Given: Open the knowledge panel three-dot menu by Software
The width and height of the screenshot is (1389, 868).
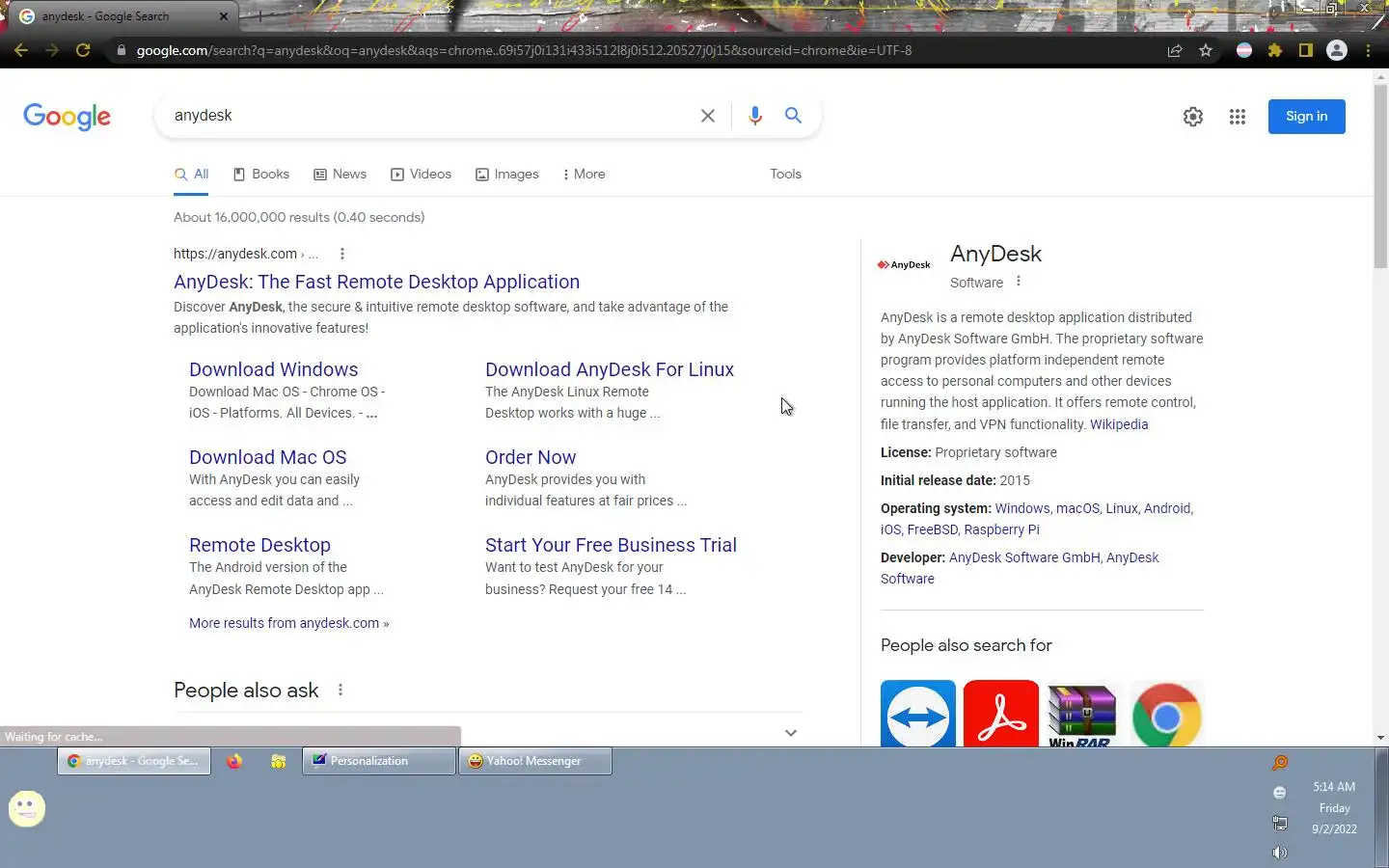Looking at the screenshot, I should [x=1019, y=282].
